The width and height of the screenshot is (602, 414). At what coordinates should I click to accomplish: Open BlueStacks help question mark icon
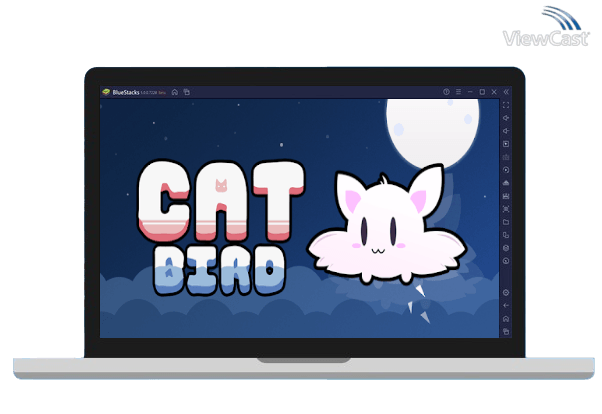[x=446, y=92]
